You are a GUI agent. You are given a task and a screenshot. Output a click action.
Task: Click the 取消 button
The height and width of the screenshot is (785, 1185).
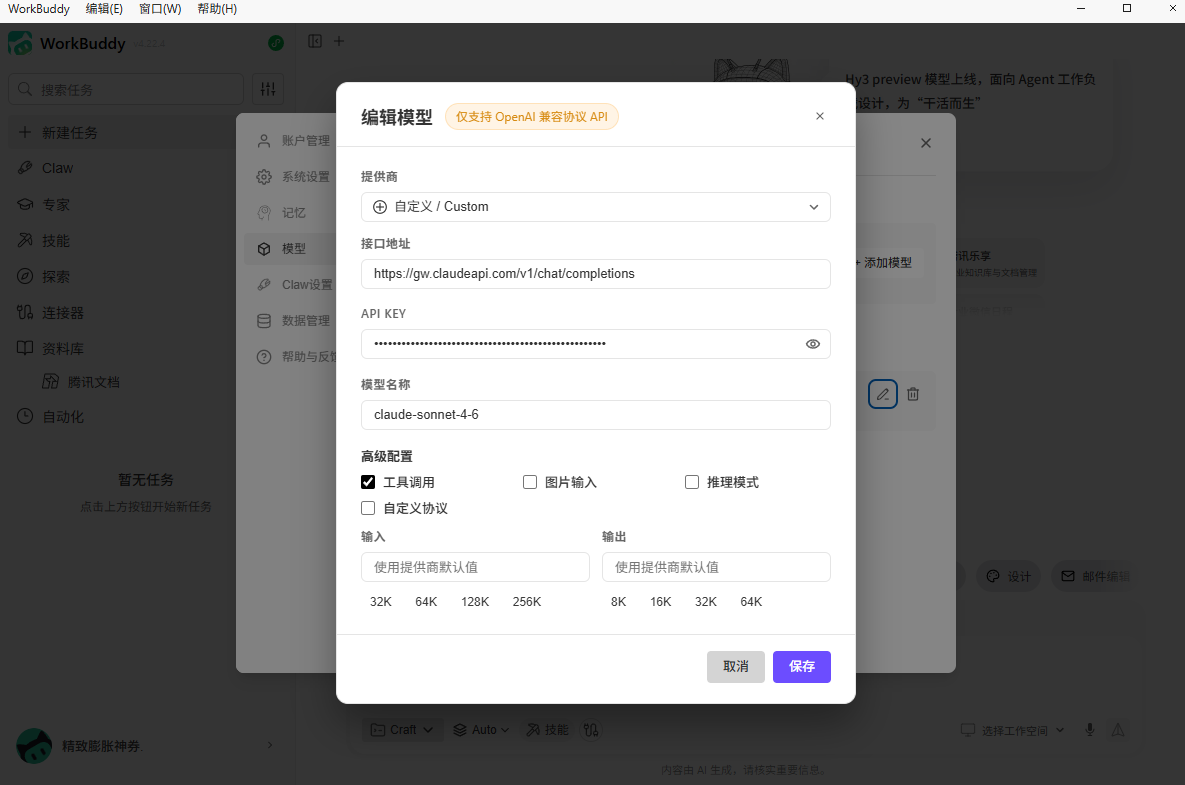(735, 666)
